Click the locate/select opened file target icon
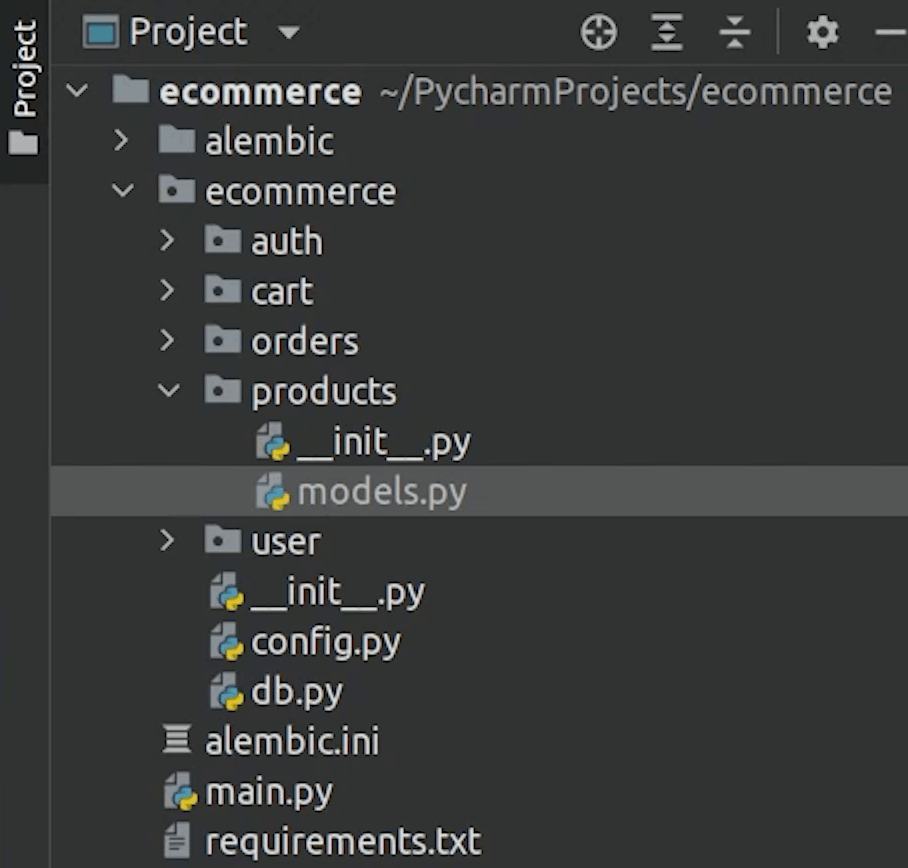This screenshot has height=868, width=908. click(x=599, y=33)
